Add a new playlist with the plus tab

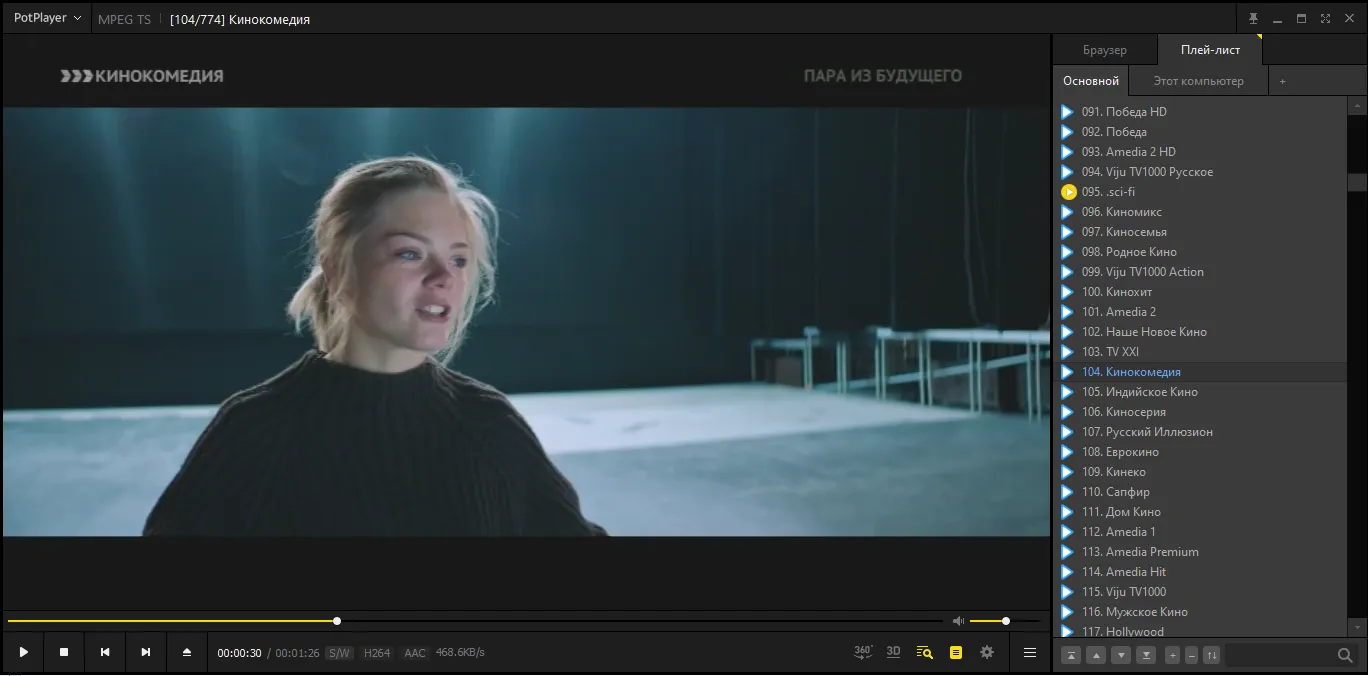(x=1283, y=81)
